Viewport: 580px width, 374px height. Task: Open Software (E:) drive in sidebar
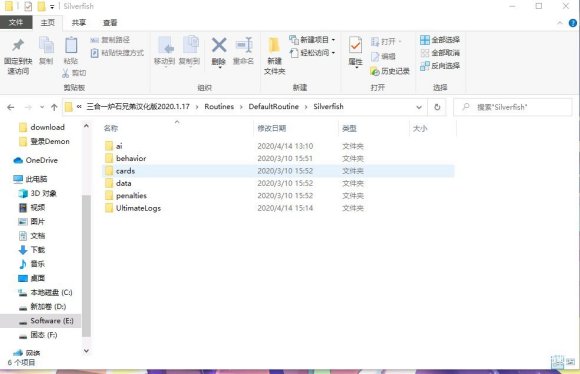(x=41, y=321)
